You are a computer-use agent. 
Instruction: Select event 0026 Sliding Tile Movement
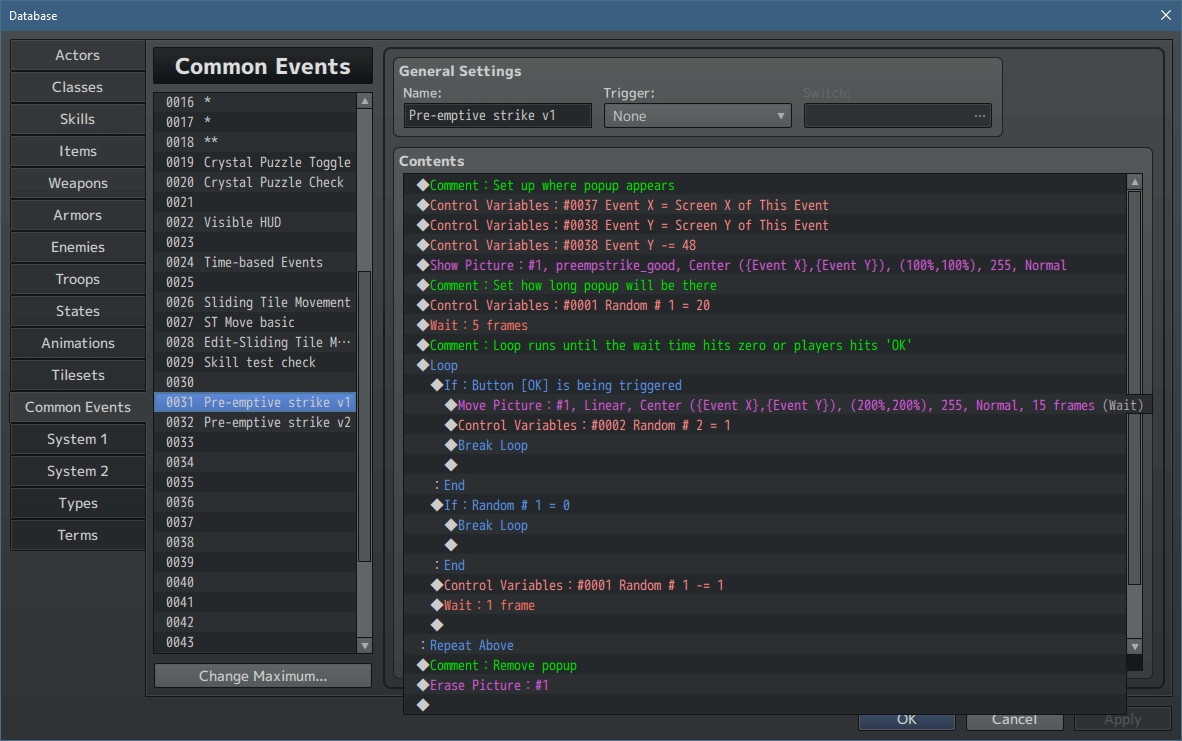[255, 302]
